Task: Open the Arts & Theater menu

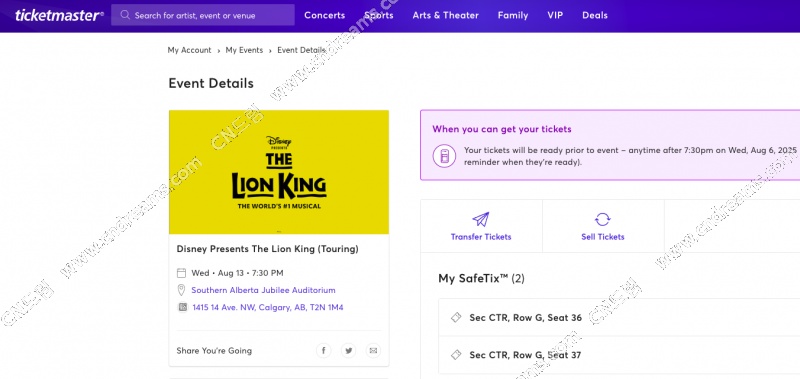Action: [x=445, y=15]
